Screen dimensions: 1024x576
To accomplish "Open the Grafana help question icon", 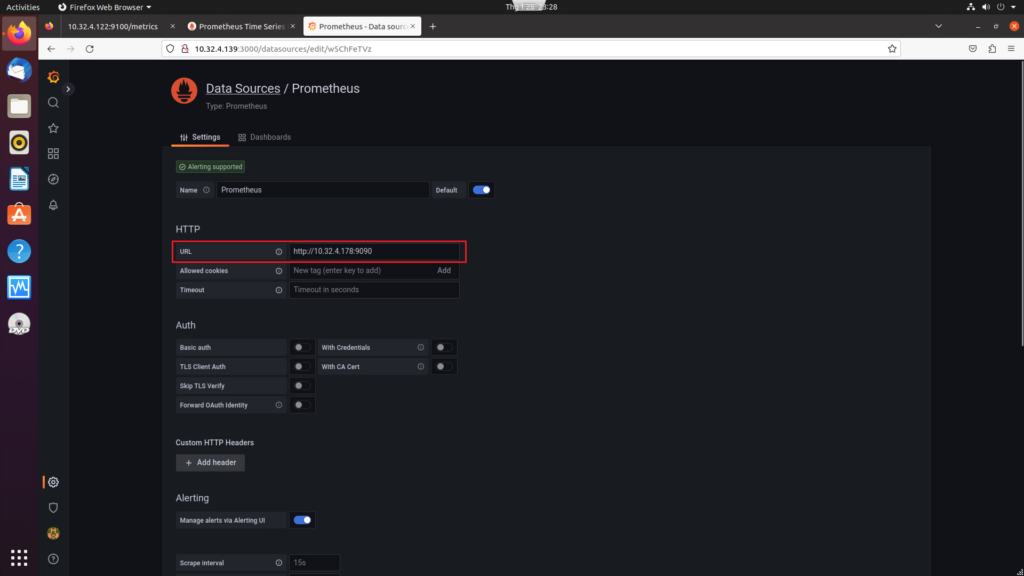I will [x=54, y=559].
